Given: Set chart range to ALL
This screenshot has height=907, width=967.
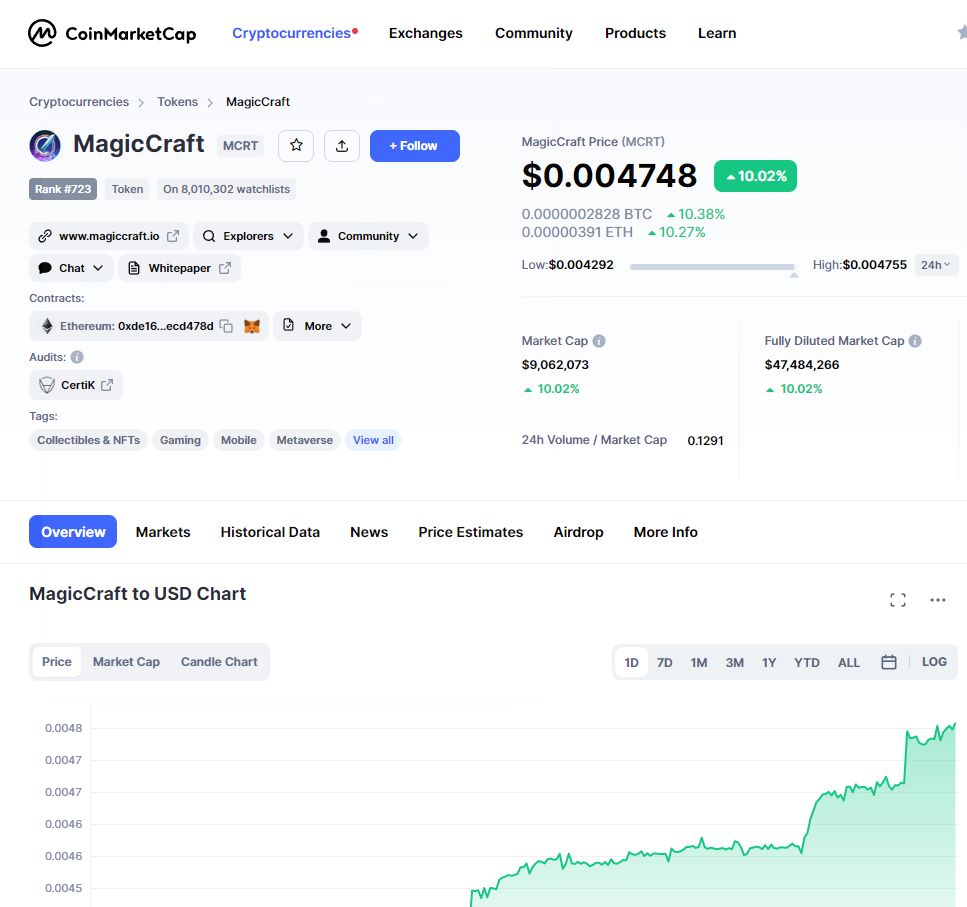Looking at the screenshot, I should pyautogui.click(x=849, y=663).
